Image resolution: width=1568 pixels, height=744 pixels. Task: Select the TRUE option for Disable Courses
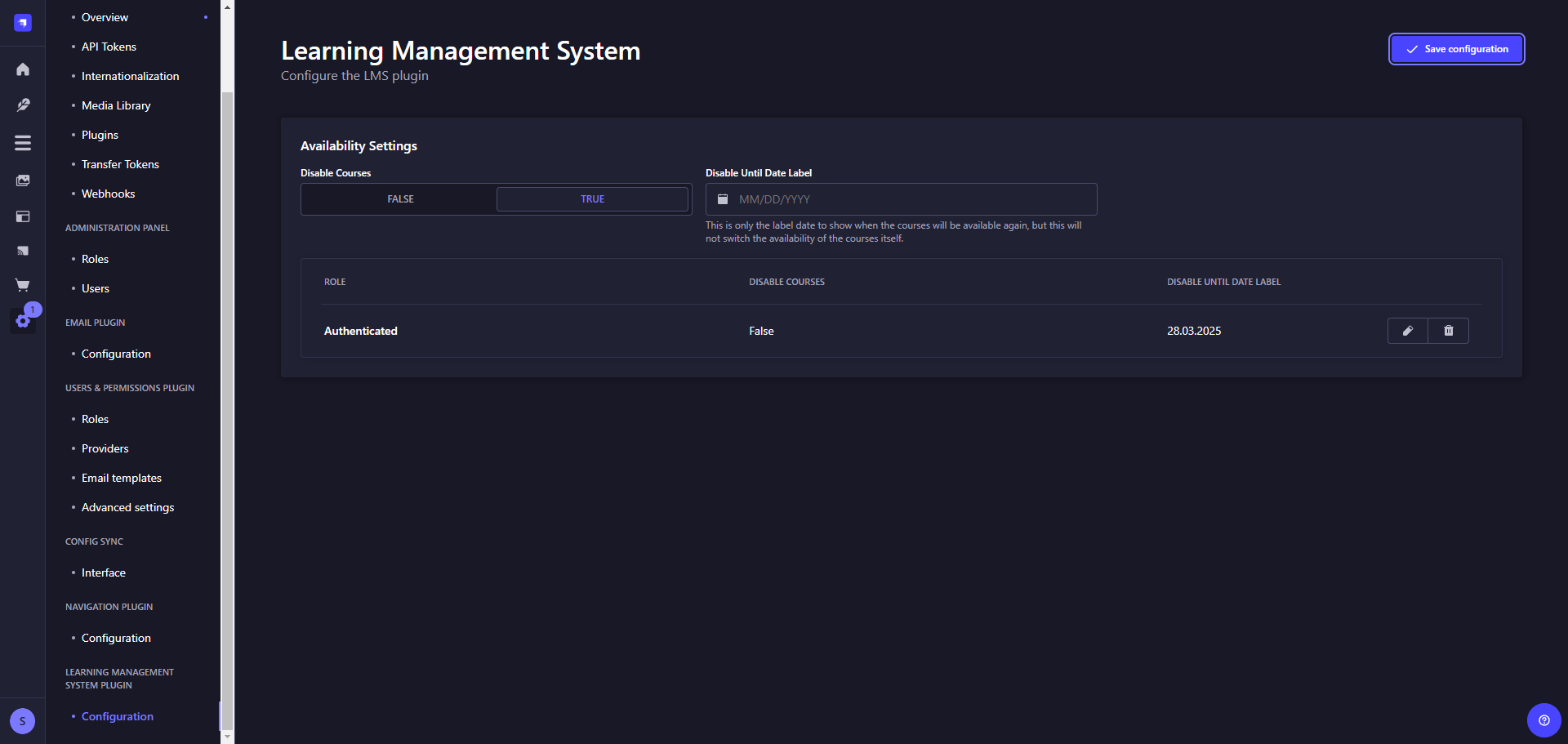[592, 198]
